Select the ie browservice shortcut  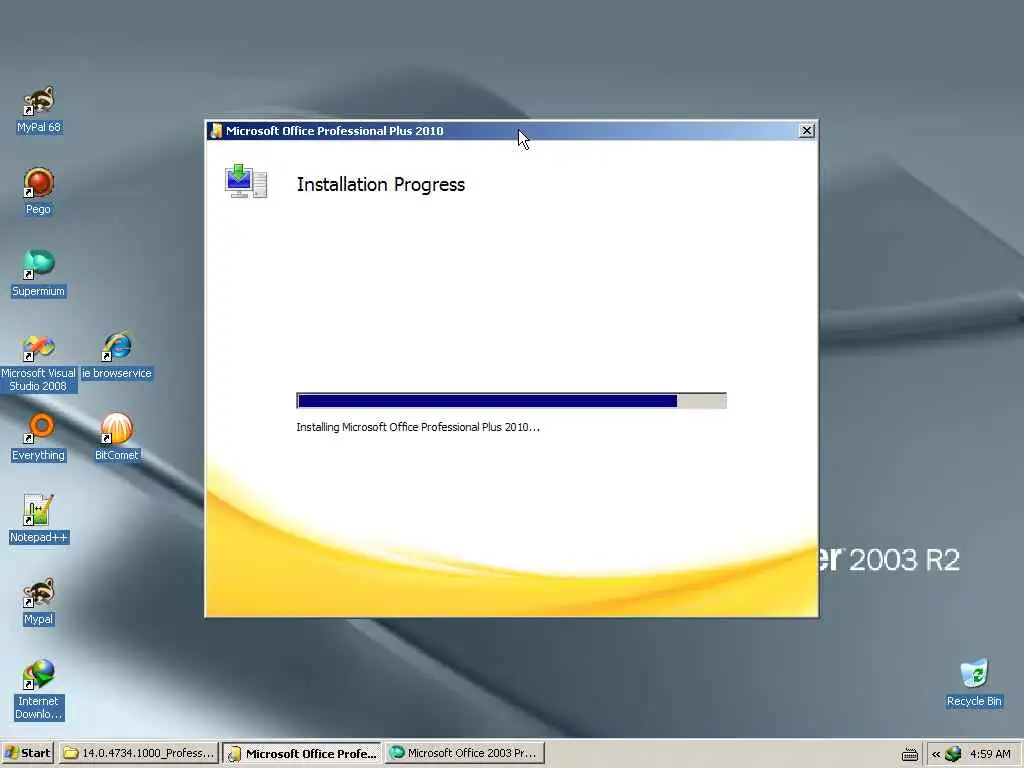click(117, 356)
